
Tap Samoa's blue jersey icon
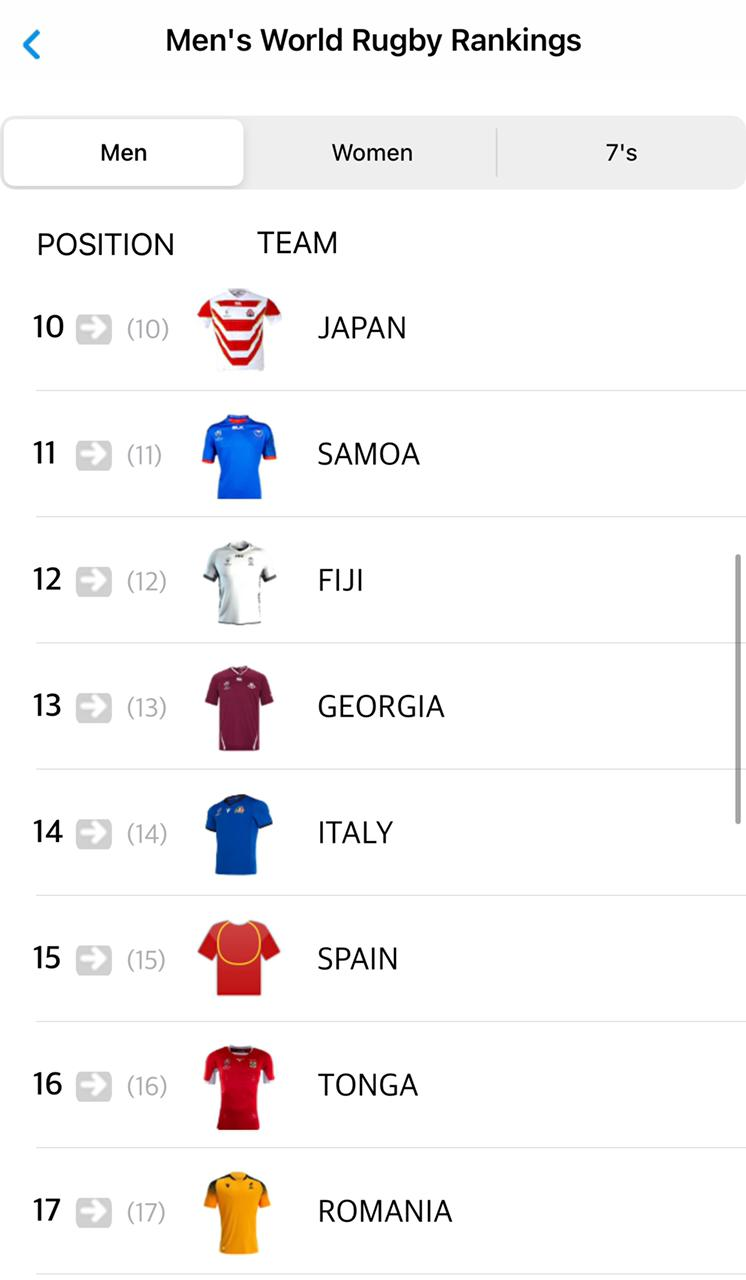[x=238, y=456]
